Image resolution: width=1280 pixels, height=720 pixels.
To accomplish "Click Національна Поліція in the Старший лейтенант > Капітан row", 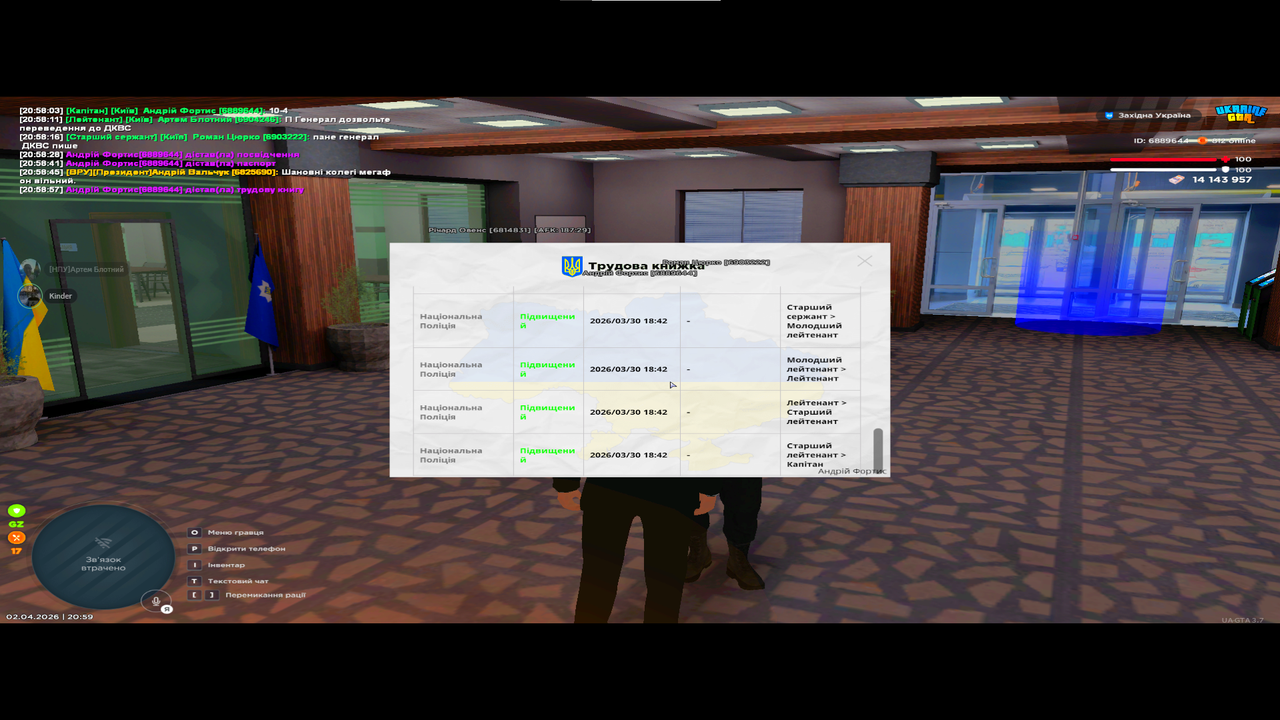I will coord(451,455).
